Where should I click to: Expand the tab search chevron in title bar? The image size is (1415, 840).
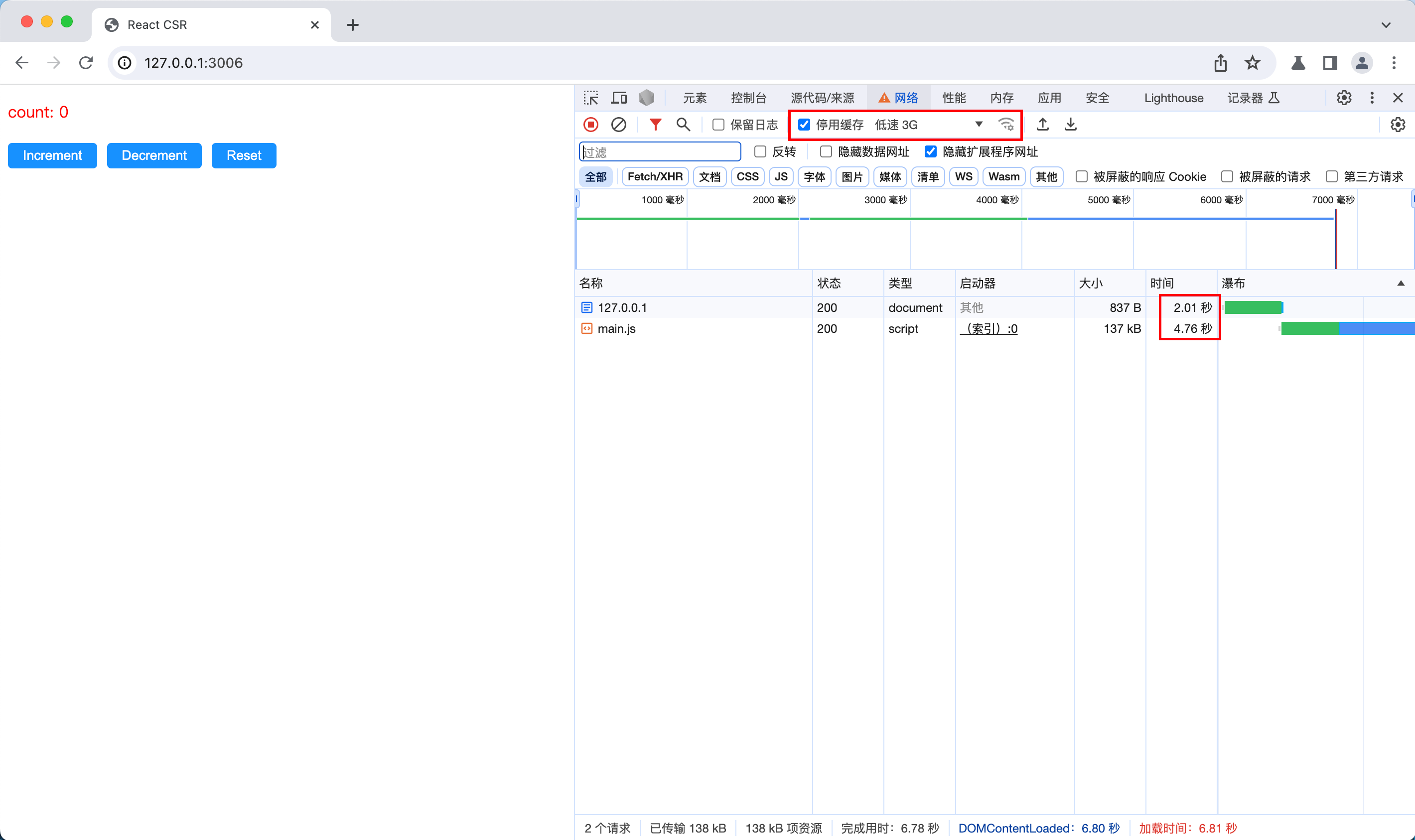pyautogui.click(x=1386, y=25)
